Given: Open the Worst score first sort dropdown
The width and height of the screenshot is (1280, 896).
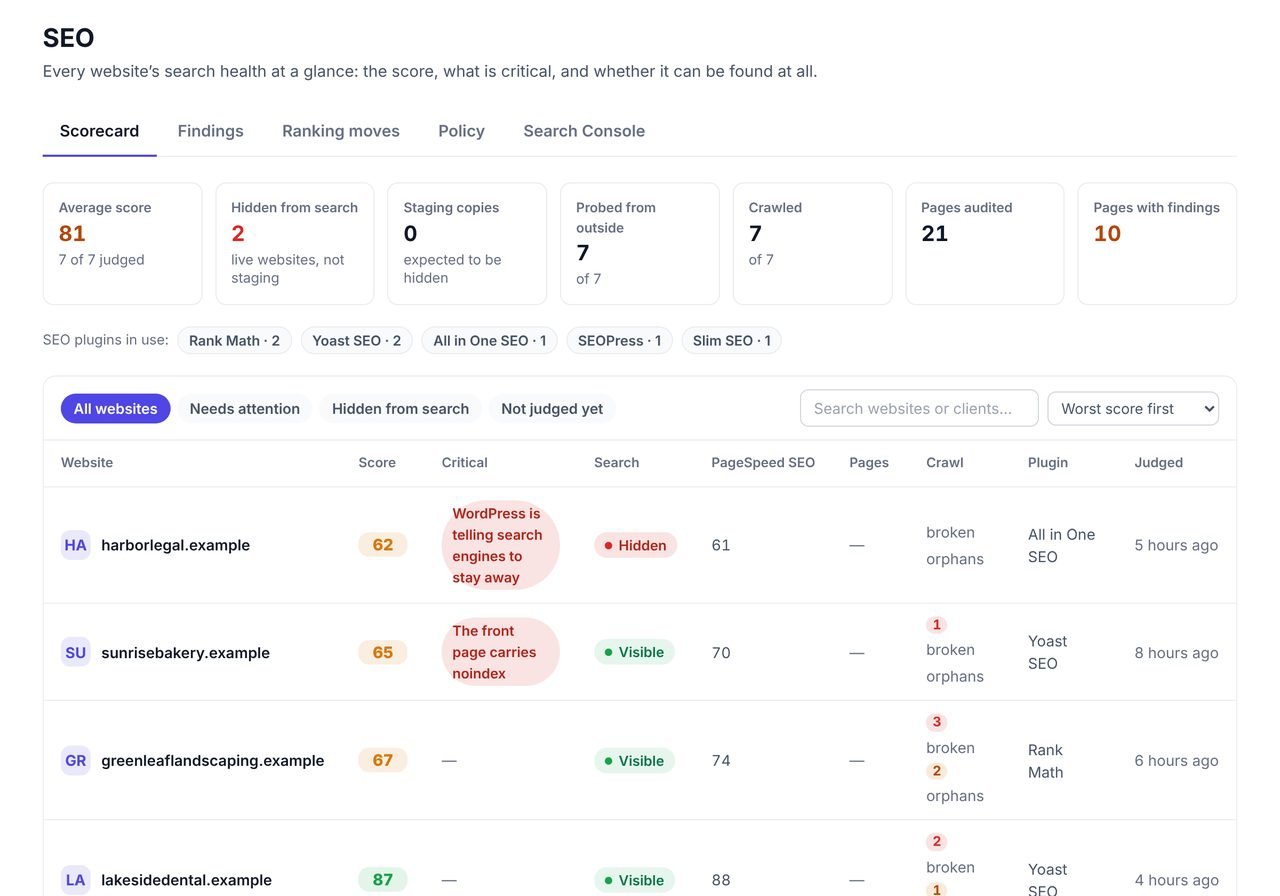Looking at the screenshot, I should coord(1133,408).
